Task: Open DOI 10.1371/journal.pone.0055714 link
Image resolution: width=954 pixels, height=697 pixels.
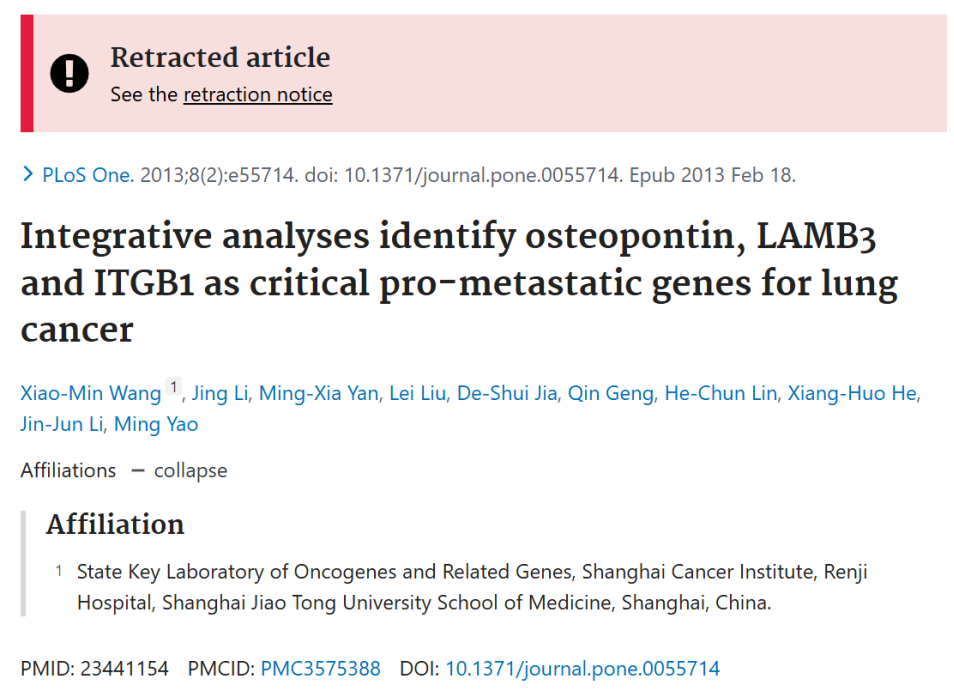Action: point(582,669)
